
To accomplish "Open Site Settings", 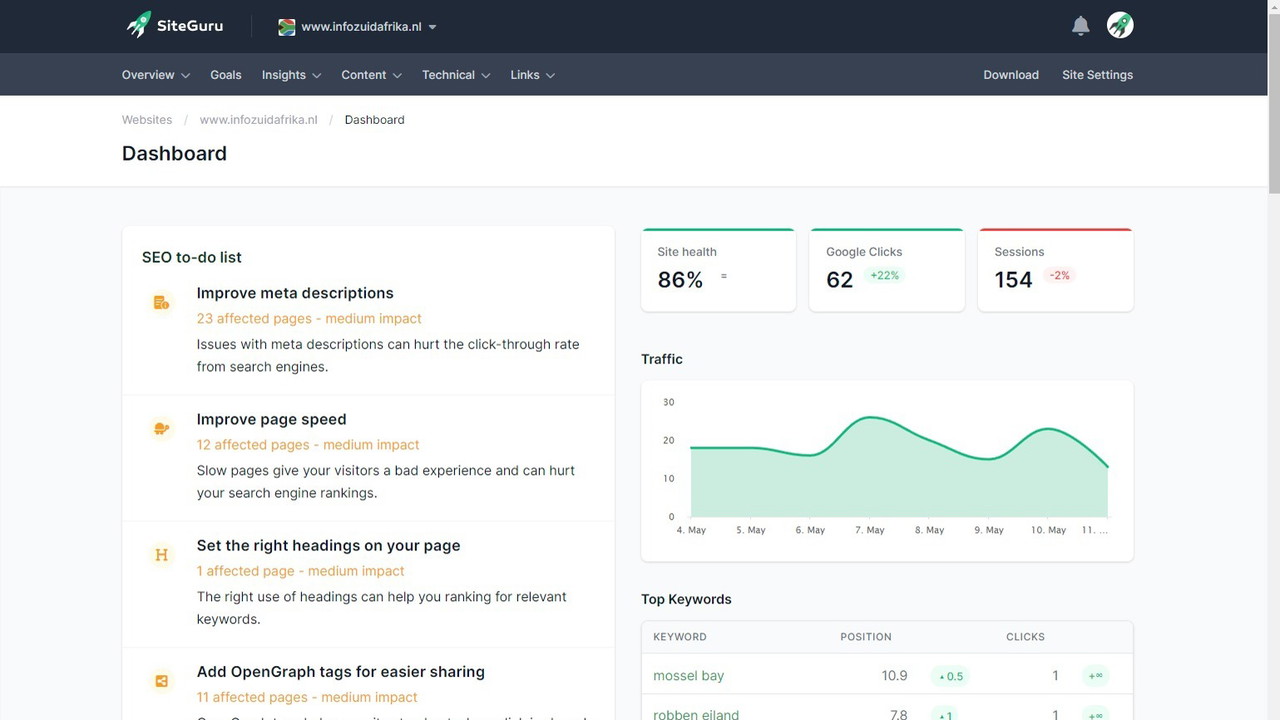I will click(x=1097, y=74).
